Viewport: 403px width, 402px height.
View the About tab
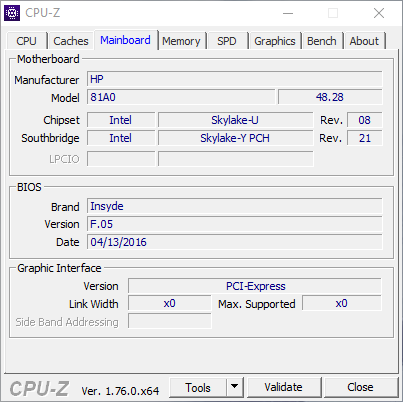pyautogui.click(x=364, y=41)
